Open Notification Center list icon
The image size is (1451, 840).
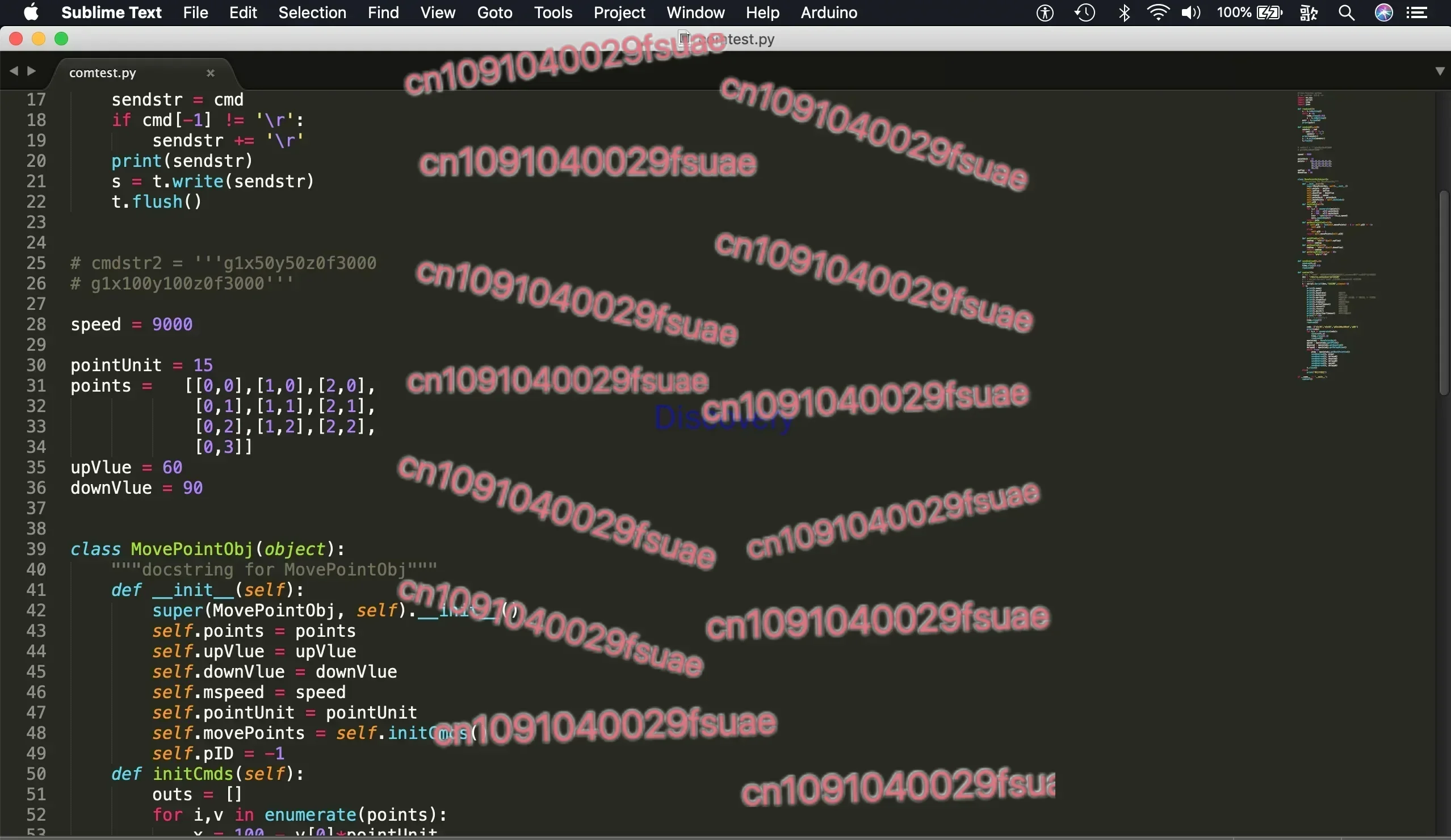click(x=1417, y=12)
